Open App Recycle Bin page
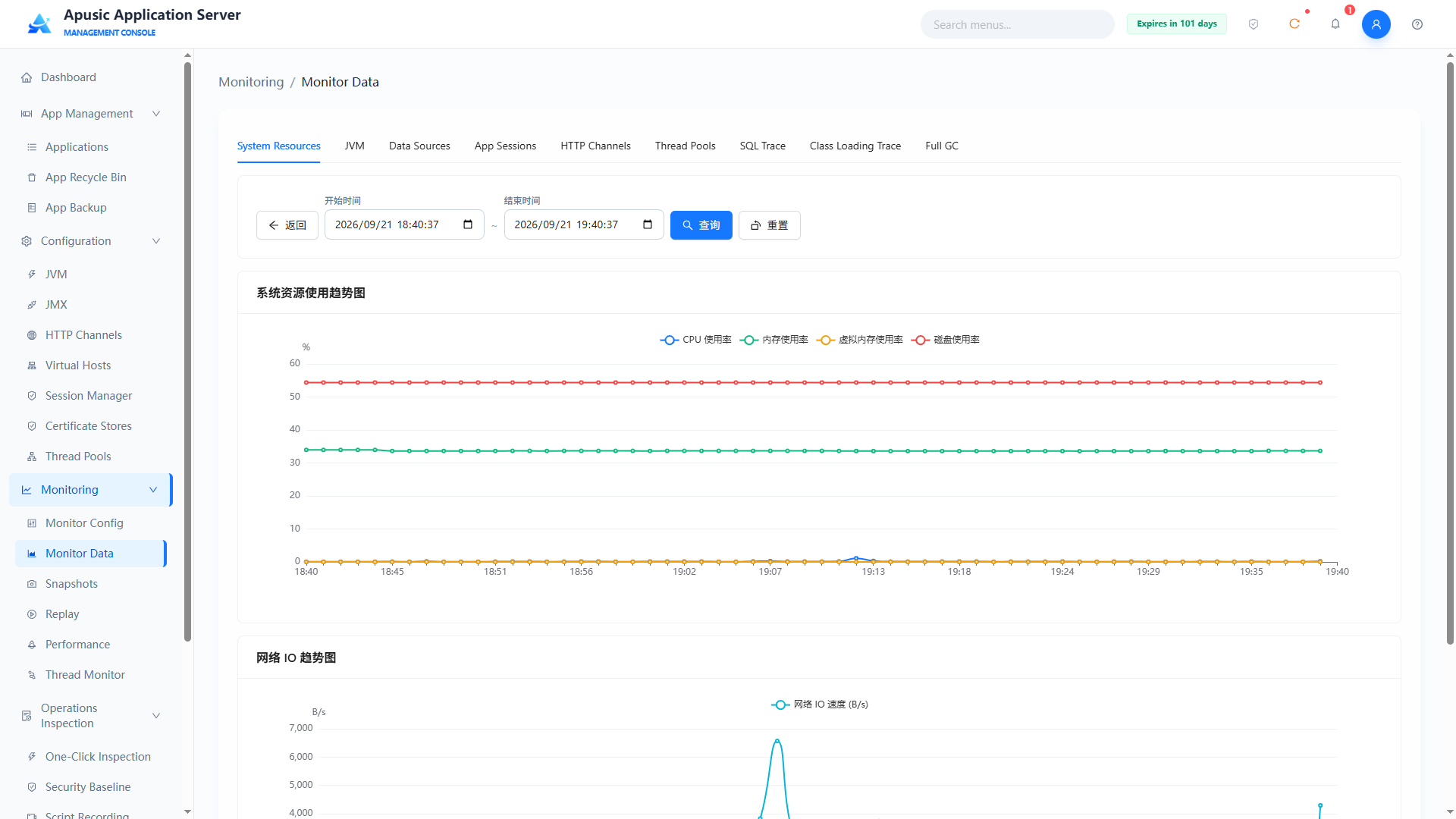Image resolution: width=1456 pixels, height=819 pixels. [x=91, y=177]
